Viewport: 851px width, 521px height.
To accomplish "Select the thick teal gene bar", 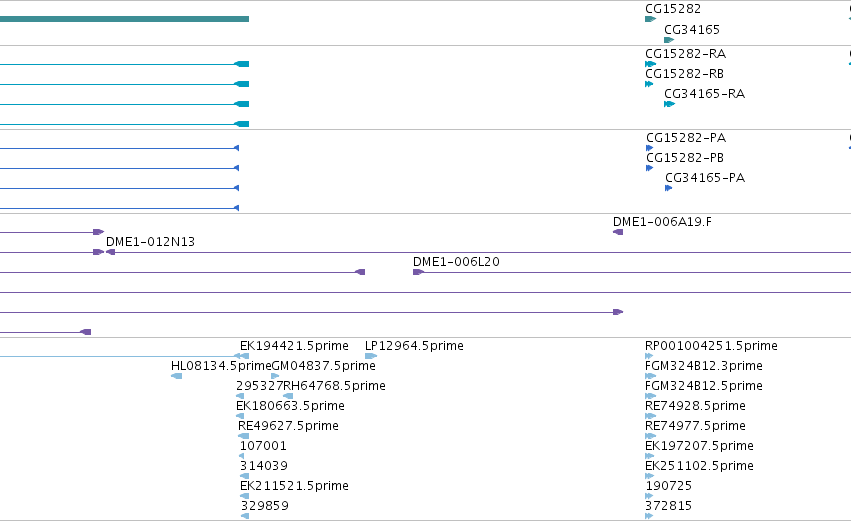I will 124,19.
